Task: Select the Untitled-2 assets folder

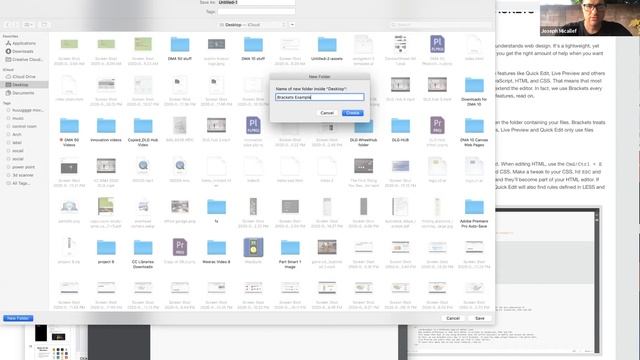Action: [x=327, y=49]
